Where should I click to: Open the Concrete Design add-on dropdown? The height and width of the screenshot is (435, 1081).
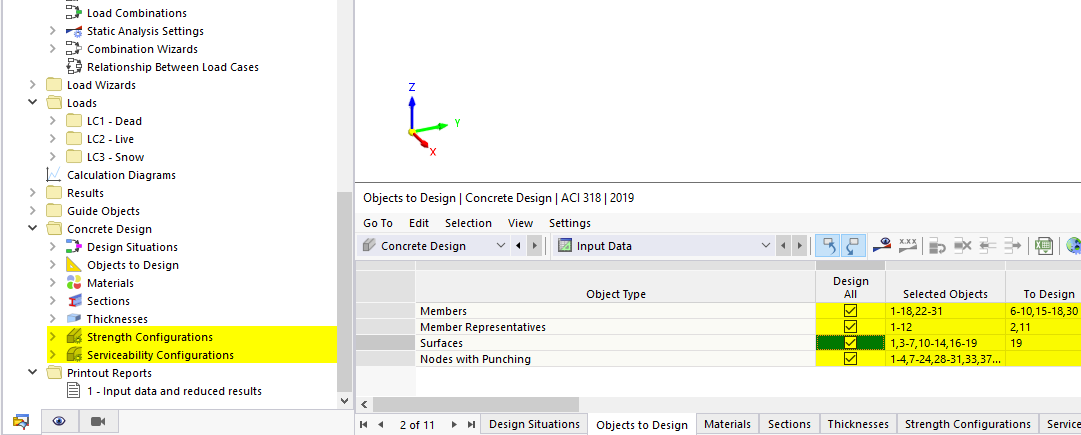point(501,245)
